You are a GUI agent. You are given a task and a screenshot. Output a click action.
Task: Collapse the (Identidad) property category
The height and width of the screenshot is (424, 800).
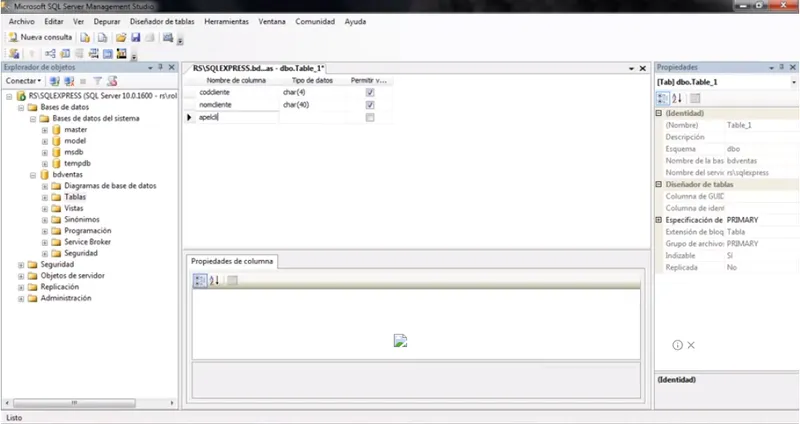coord(659,113)
